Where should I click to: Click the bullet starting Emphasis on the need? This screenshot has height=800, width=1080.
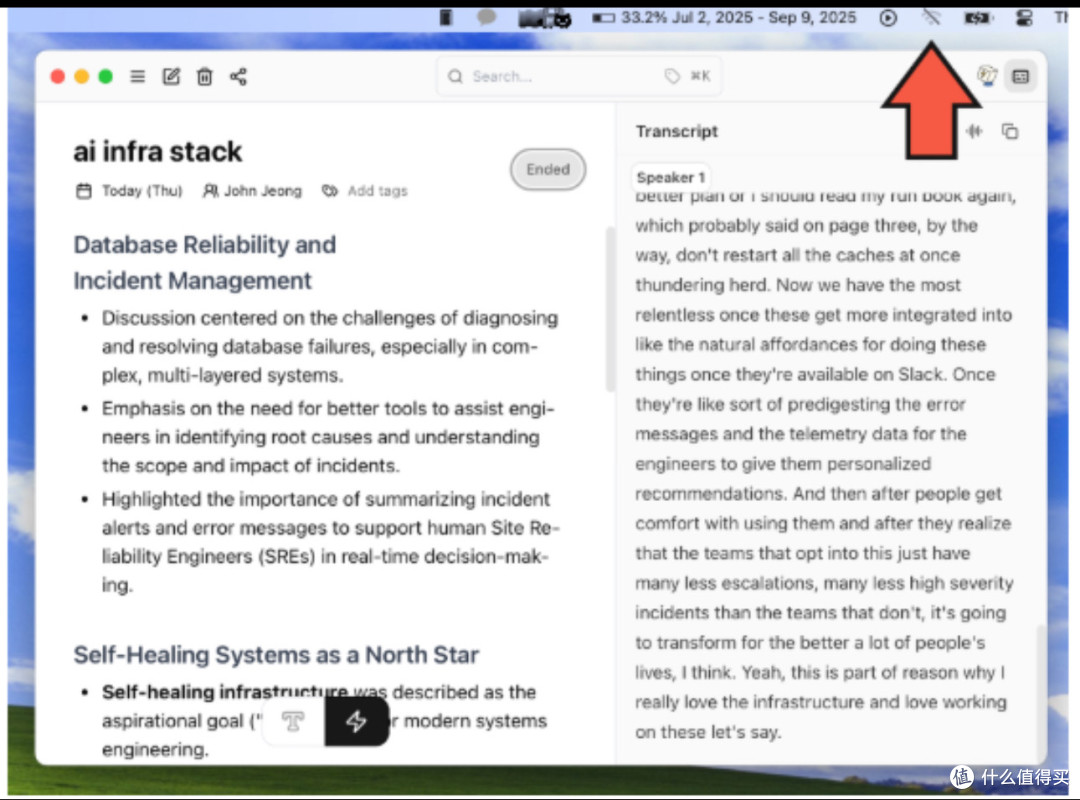click(328, 437)
